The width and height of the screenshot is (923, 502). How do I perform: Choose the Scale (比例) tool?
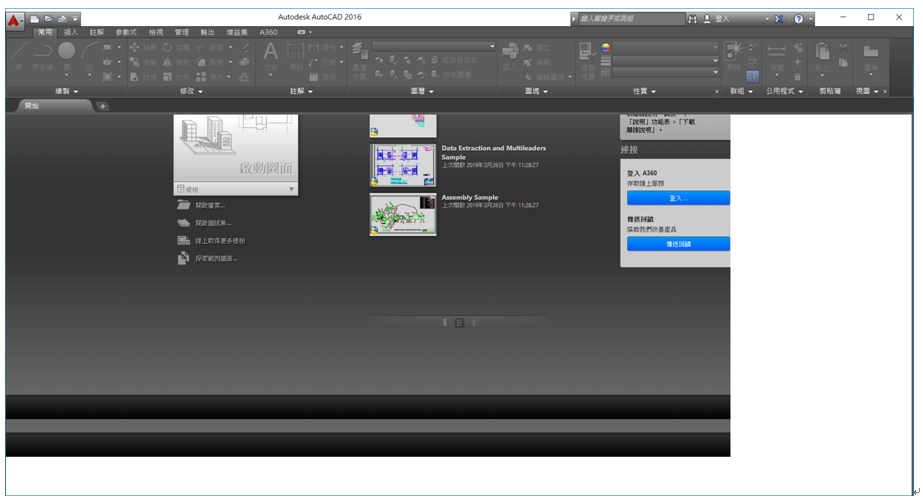click(176, 77)
